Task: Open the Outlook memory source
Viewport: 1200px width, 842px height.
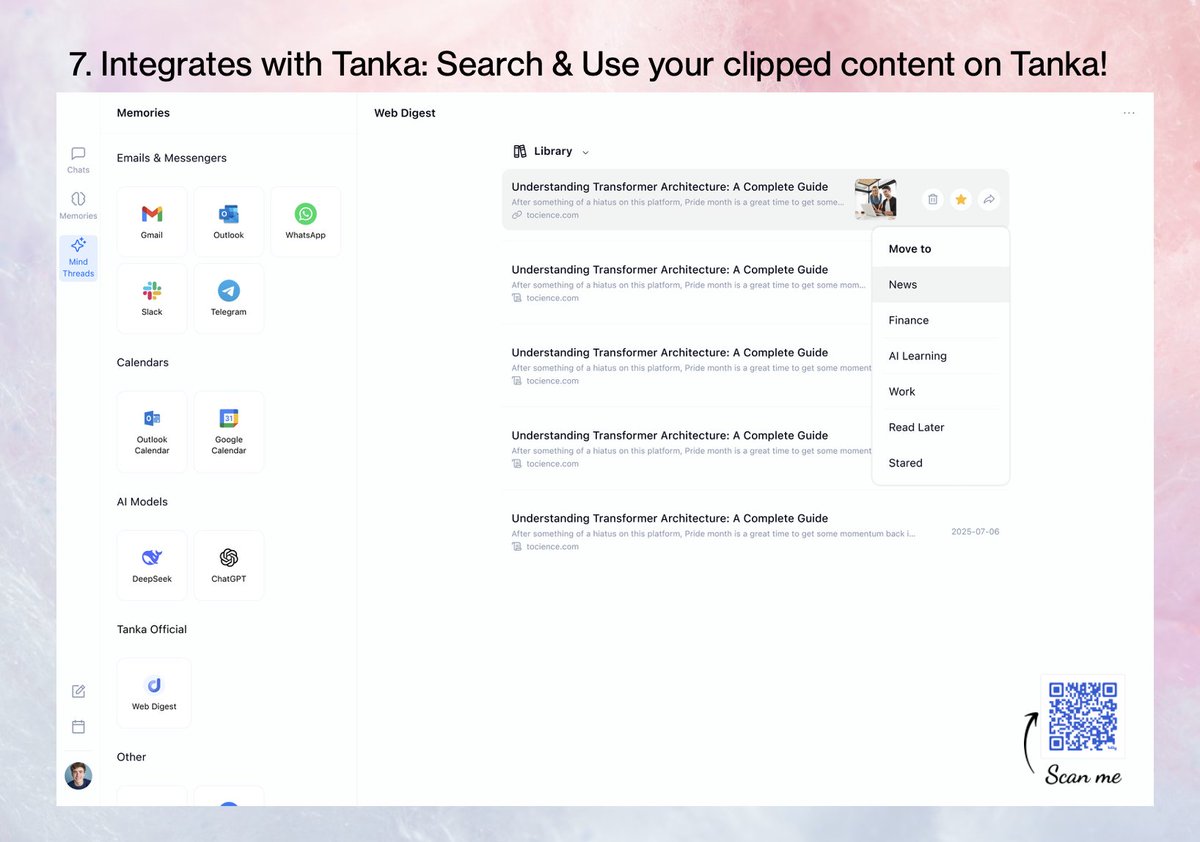Action: (x=229, y=222)
